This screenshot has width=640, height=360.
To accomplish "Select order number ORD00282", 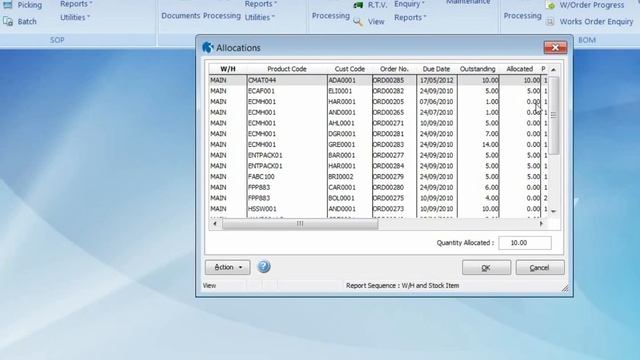I will coord(394,91).
